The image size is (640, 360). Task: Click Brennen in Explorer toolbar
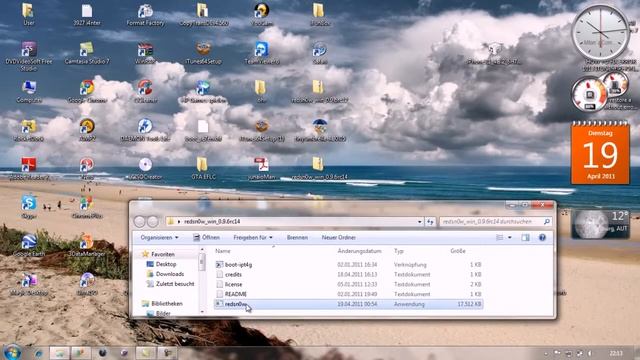coord(297,238)
